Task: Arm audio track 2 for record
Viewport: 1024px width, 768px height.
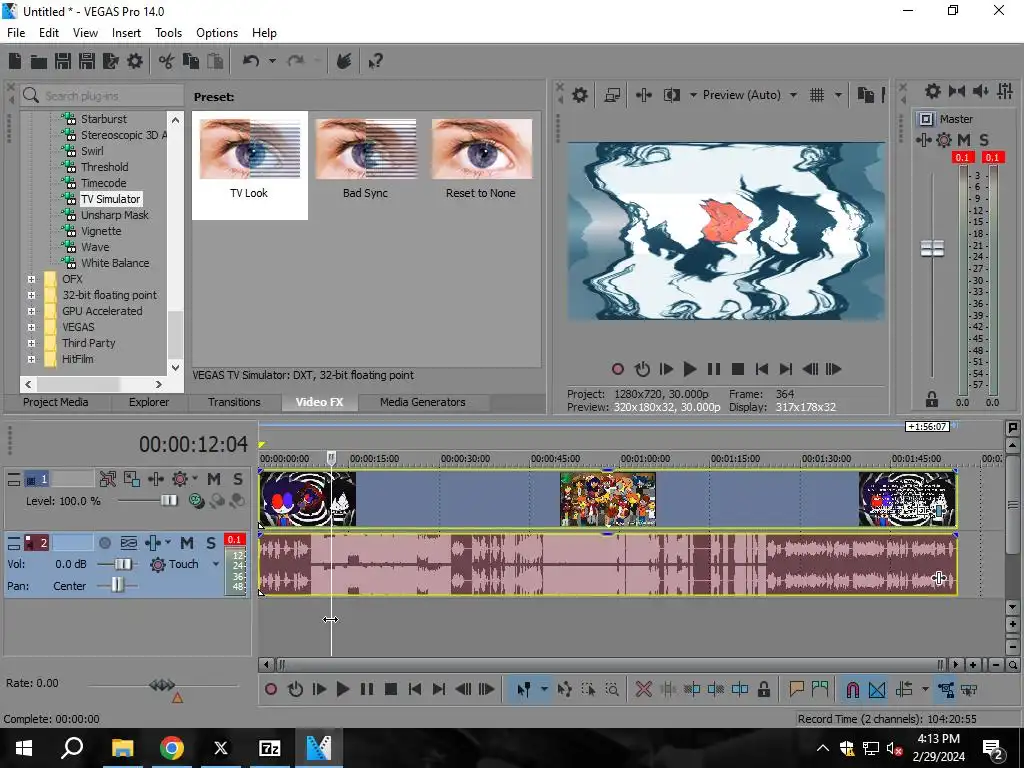Action: (104, 543)
